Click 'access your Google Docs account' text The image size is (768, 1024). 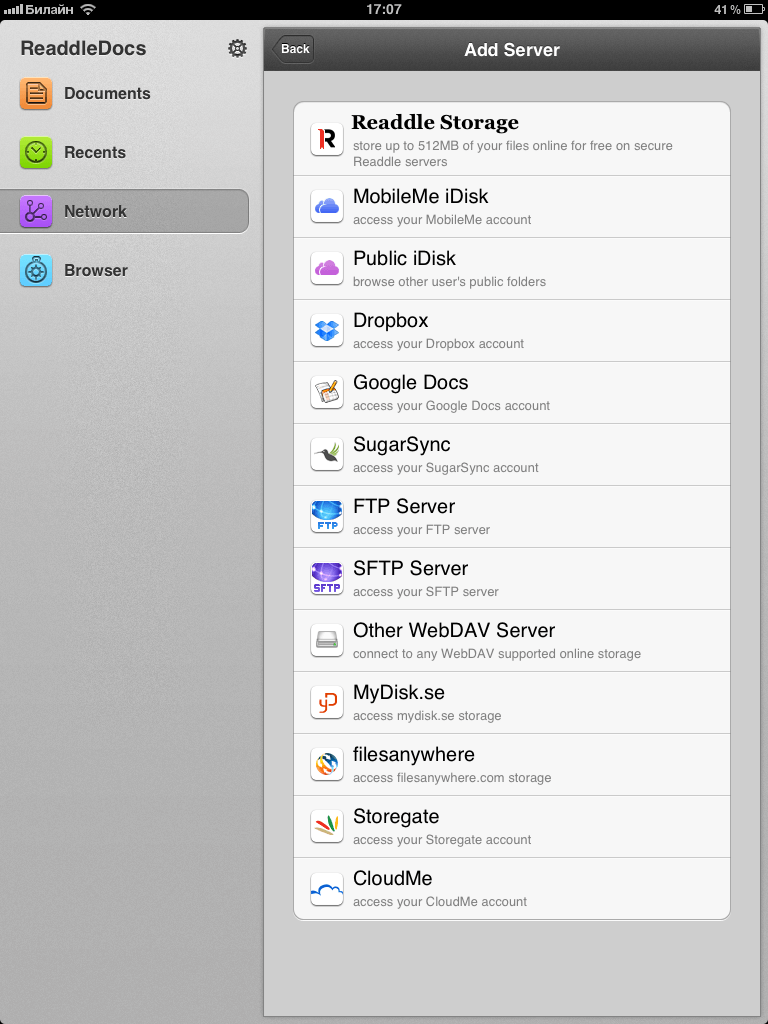point(451,406)
